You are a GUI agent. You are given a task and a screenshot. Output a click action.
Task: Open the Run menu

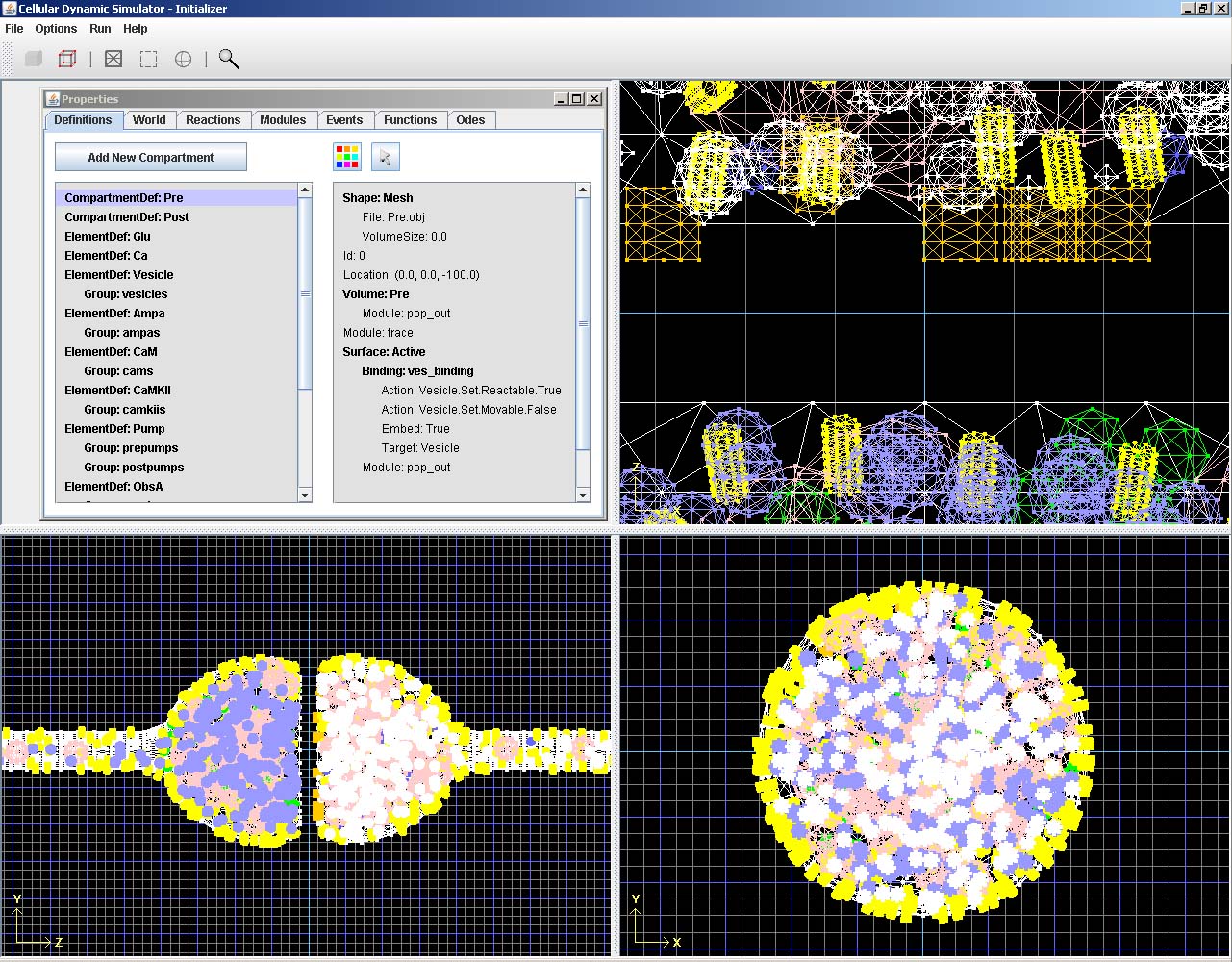[x=100, y=29]
